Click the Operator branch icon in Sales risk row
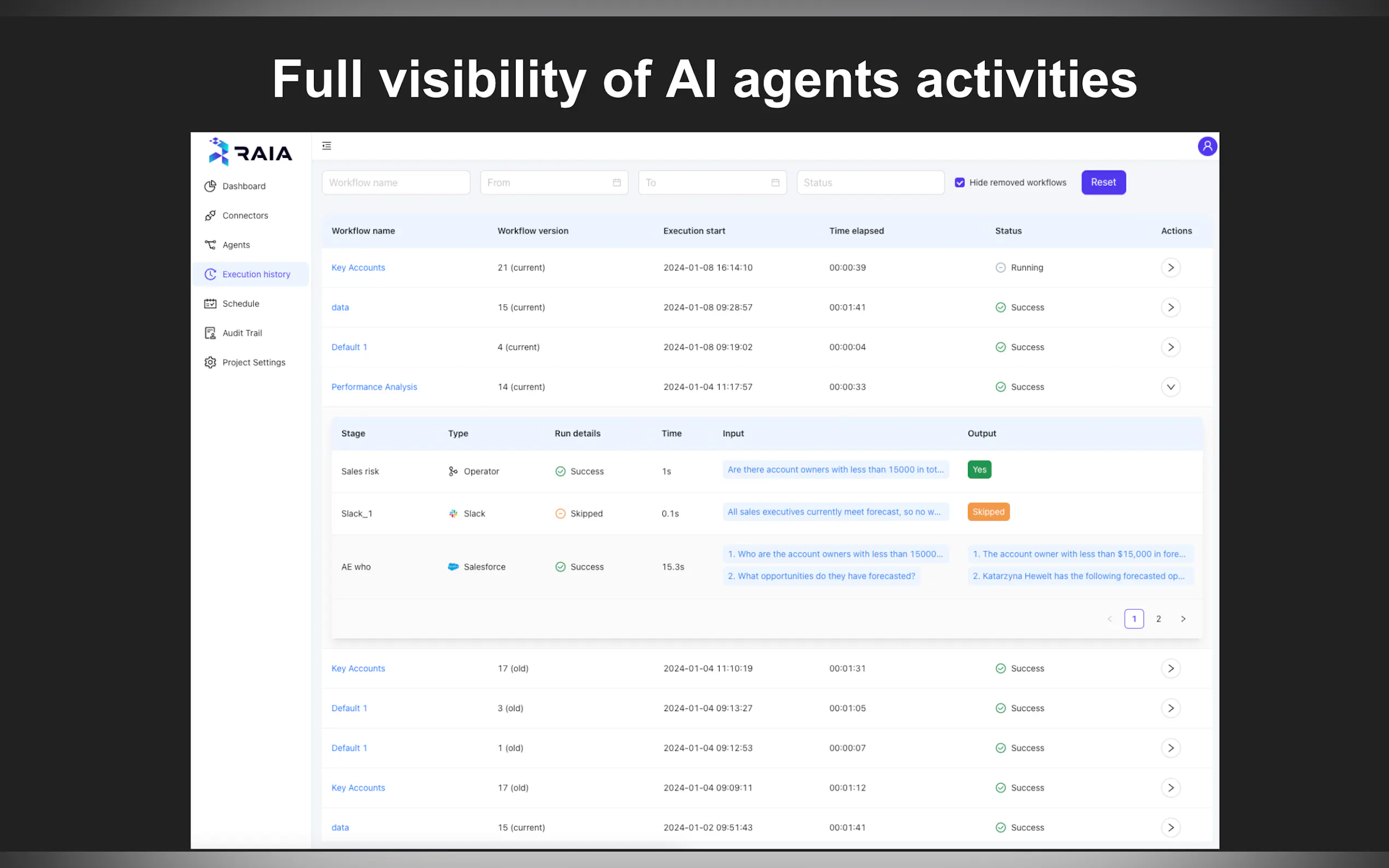 pyautogui.click(x=453, y=471)
